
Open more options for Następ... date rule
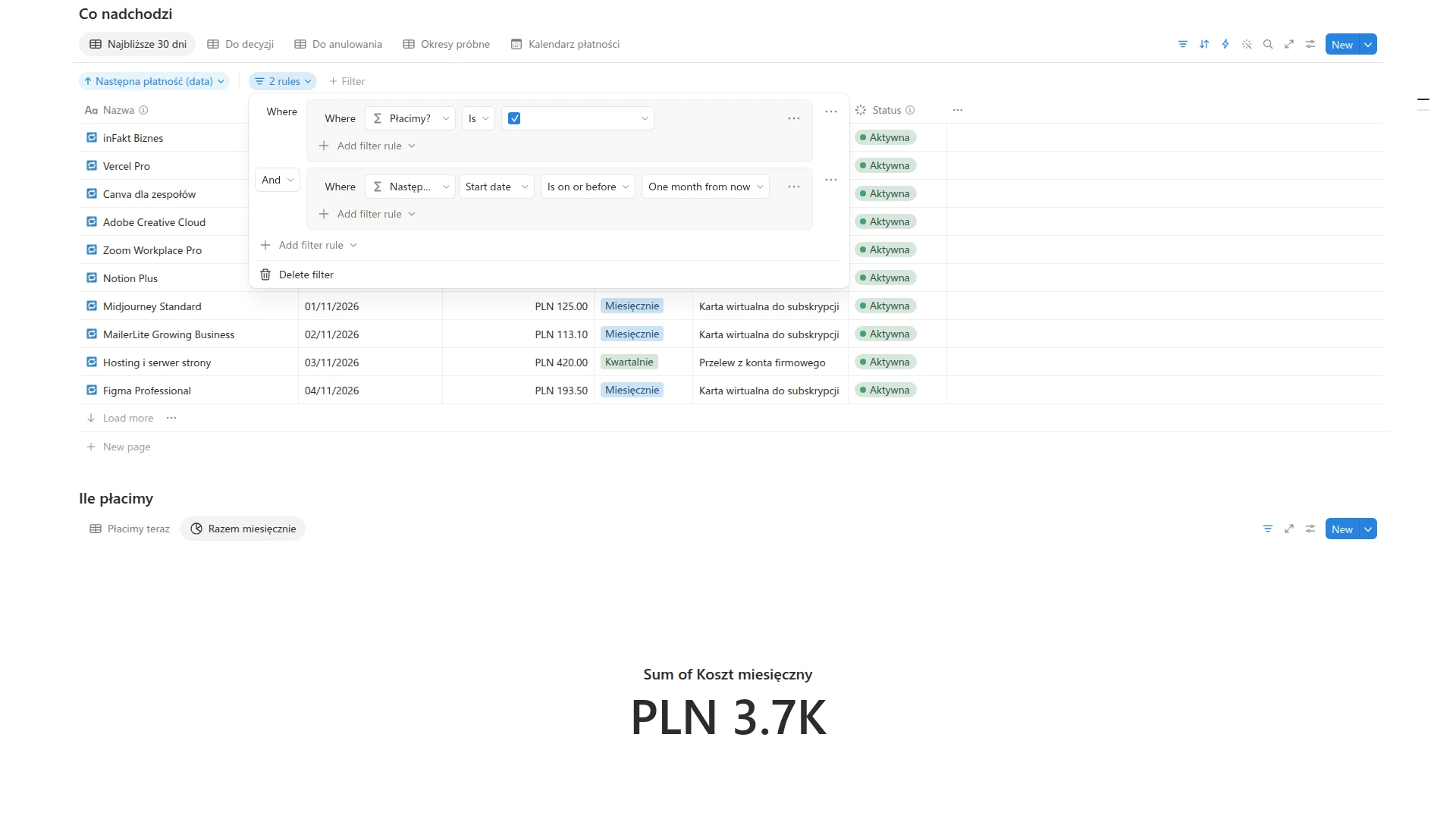coord(794,187)
